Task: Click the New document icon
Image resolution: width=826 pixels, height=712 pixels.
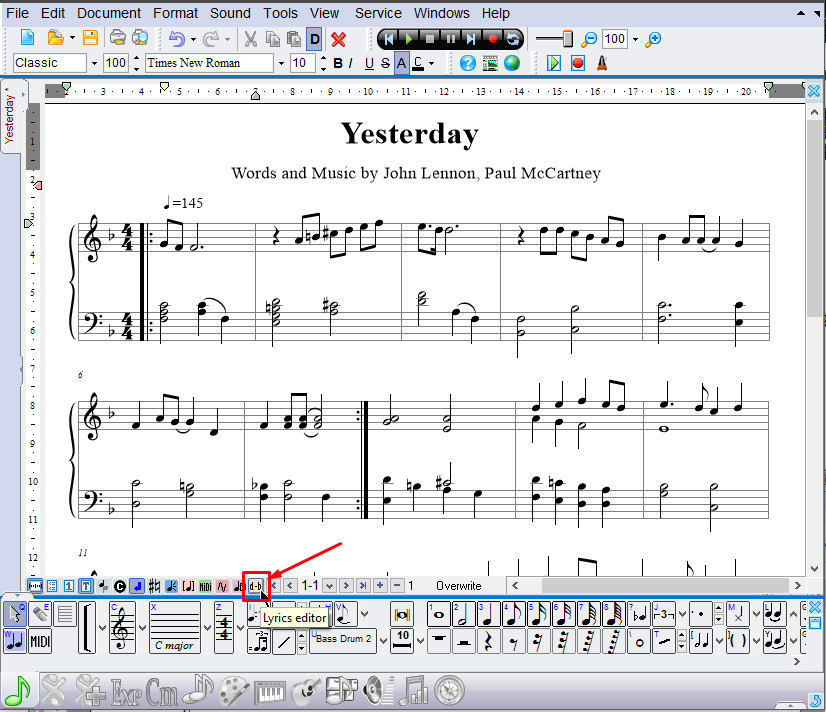Action: coord(27,38)
